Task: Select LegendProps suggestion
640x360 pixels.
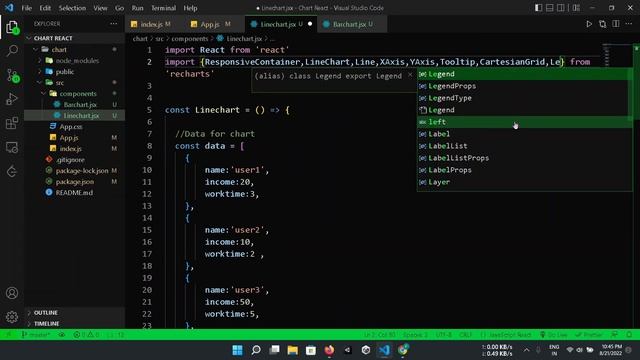Action: click(x=524, y=86)
